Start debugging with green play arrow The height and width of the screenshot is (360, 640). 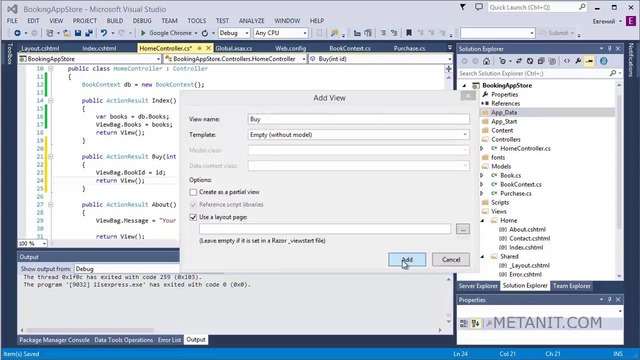click(x=143, y=33)
